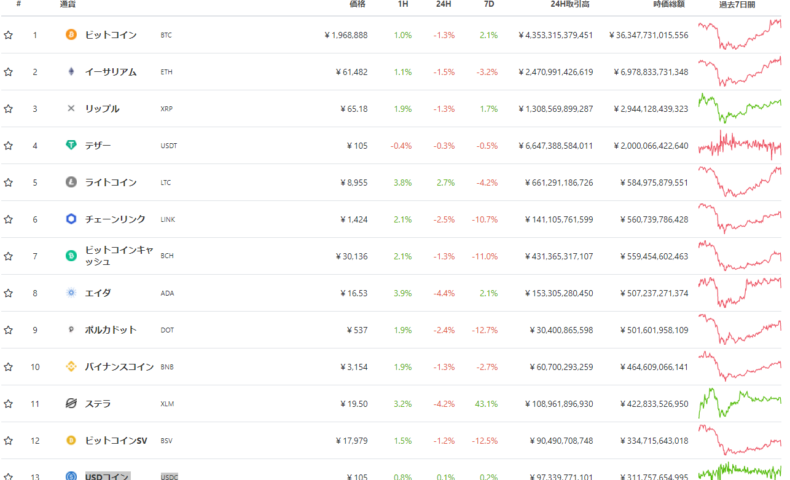This screenshot has height=480, width=790.
Task: Toggle favorite star for Polkadot
Action: click(x=8, y=330)
